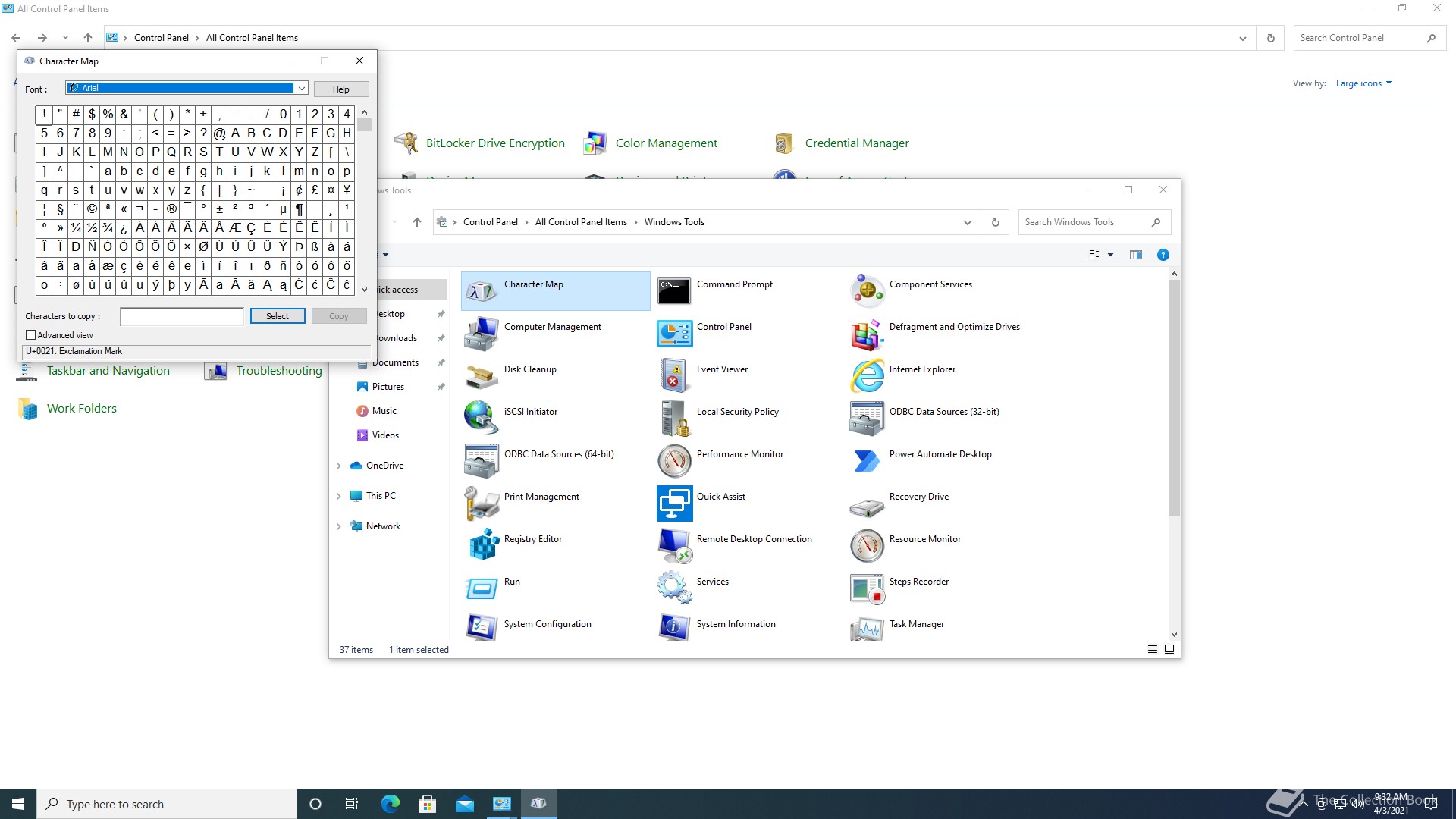Select Pictures in the navigation pane
This screenshot has height=819, width=1456.
point(388,387)
